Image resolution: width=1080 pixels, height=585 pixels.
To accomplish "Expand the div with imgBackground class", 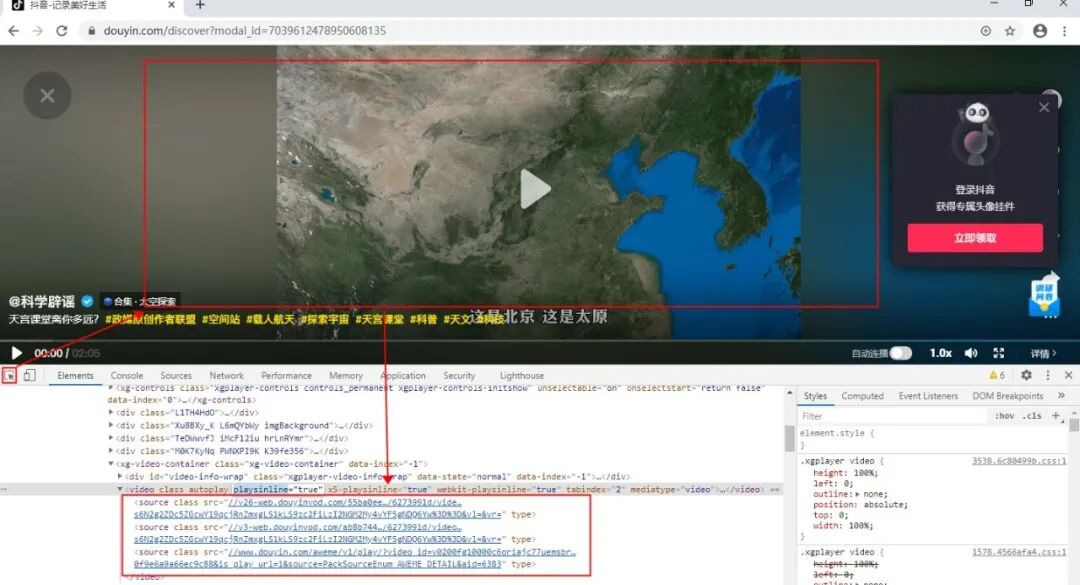I will [111, 425].
